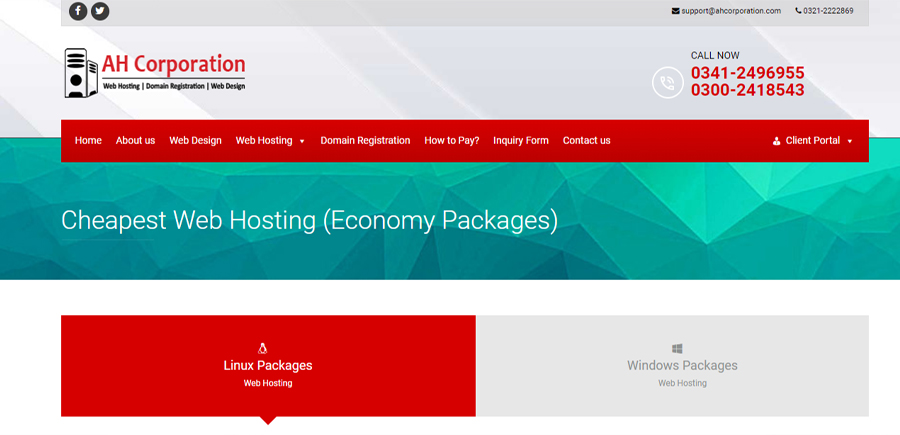
Task: Click the Windows logo icon
Action: tap(677, 349)
